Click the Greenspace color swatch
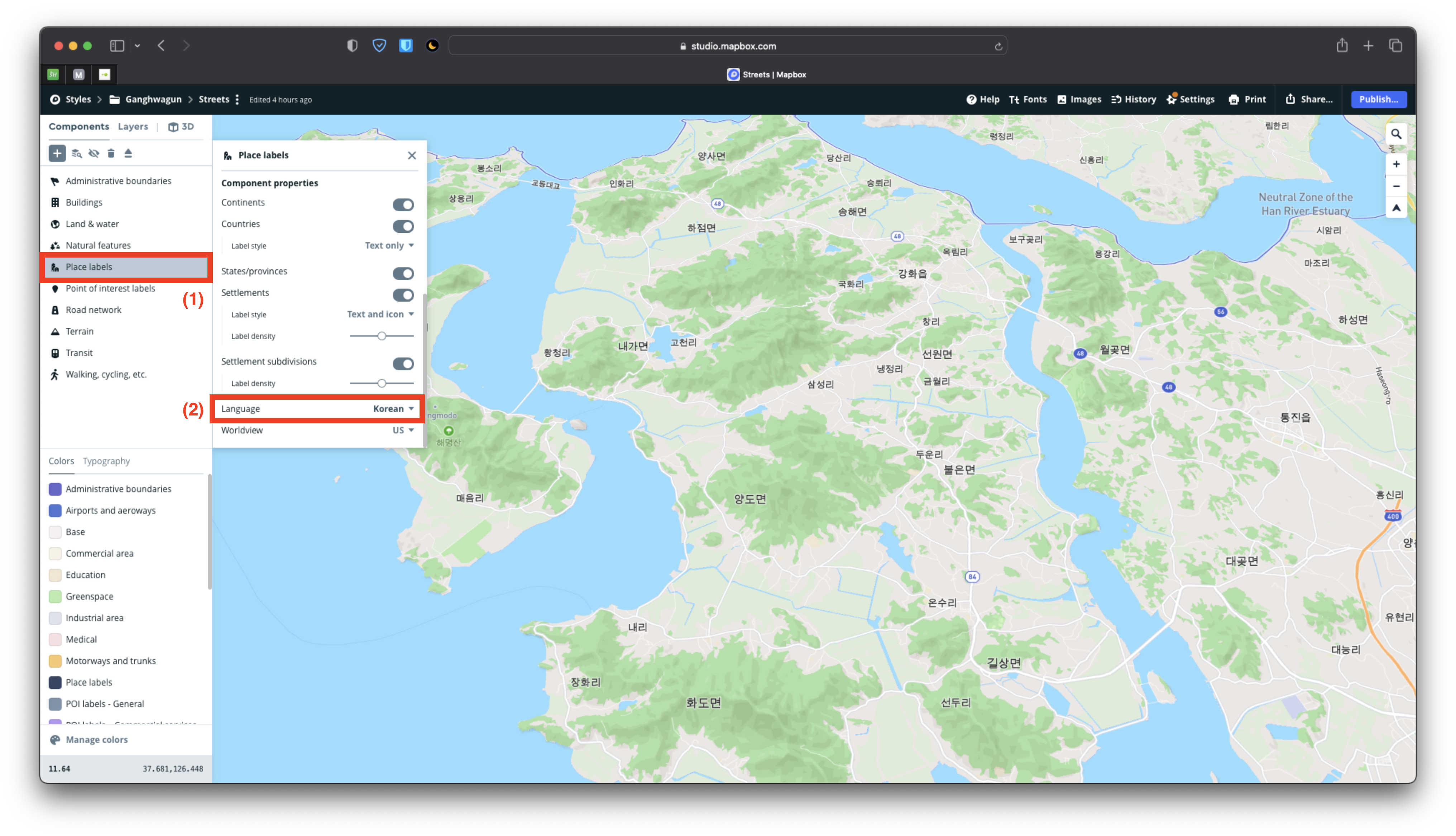 coord(55,597)
